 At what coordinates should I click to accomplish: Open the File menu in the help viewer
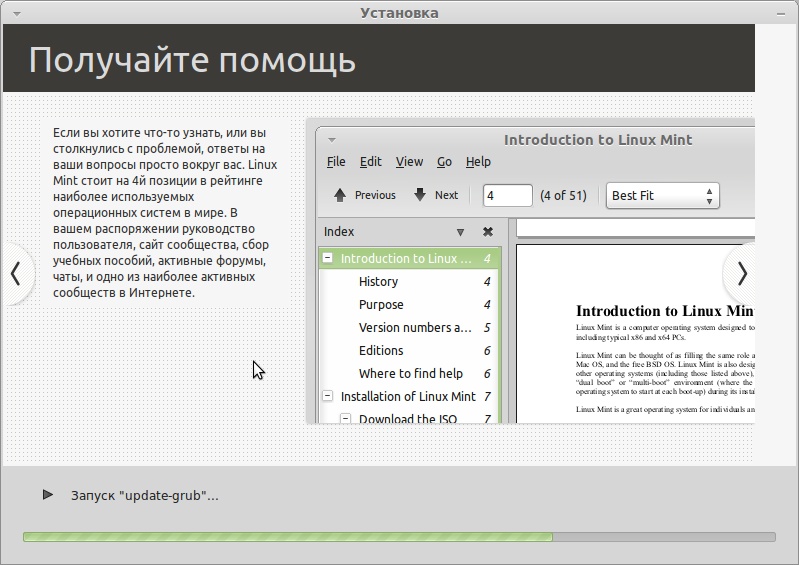pos(336,162)
